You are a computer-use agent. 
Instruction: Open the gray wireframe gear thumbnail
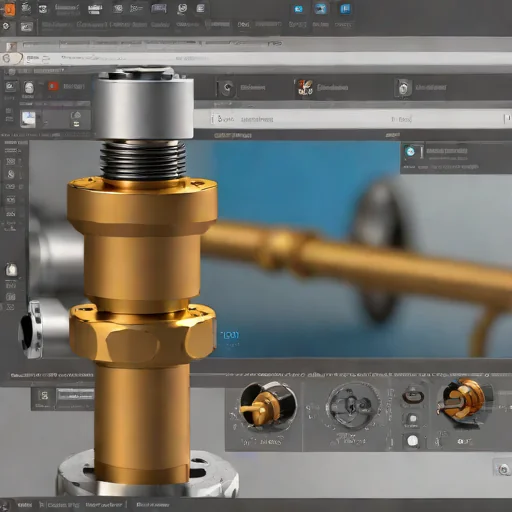(x=353, y=406)
